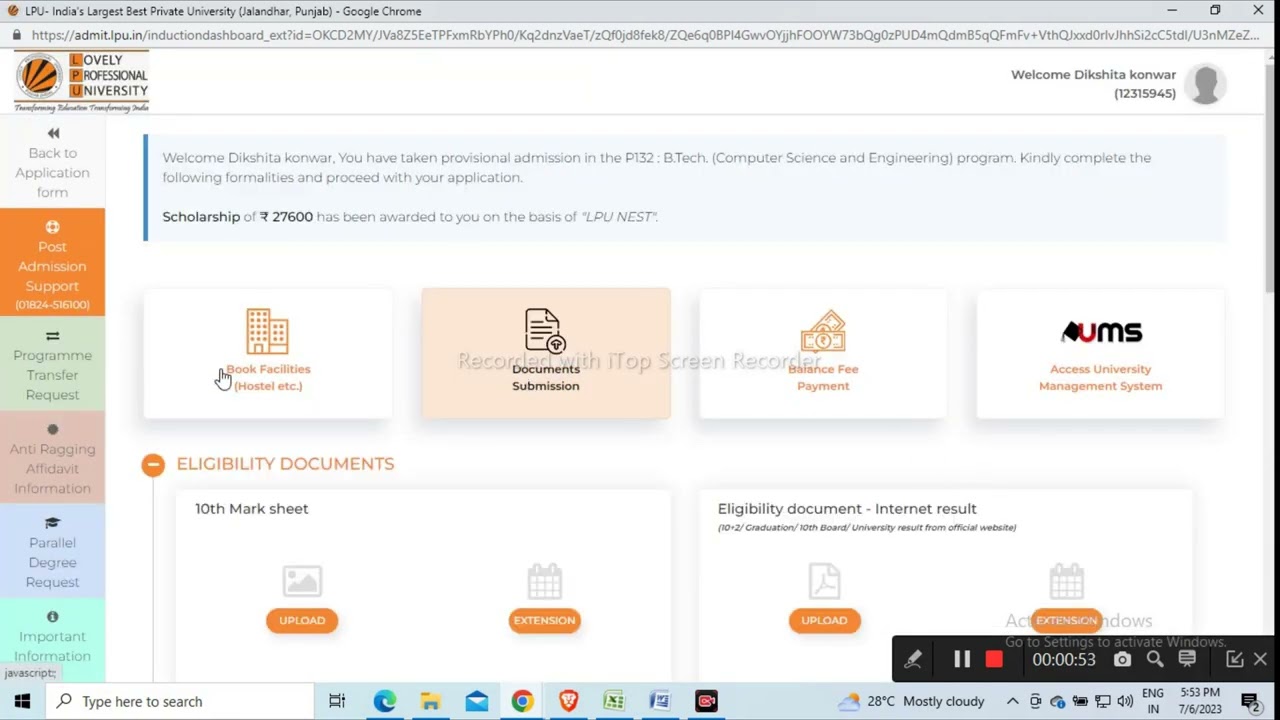Take a screenshot with the recorder camera icon
1280x720 pixels.
click(x=1123, y=659)
